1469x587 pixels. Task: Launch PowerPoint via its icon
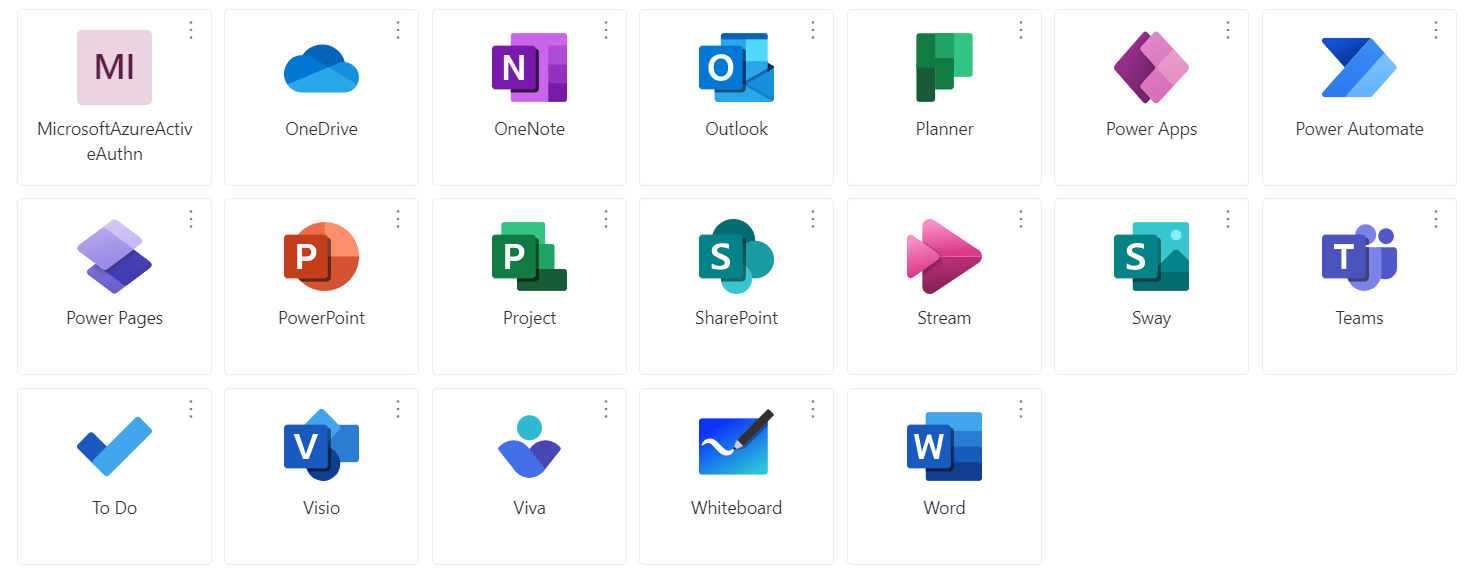click(321, 256)
